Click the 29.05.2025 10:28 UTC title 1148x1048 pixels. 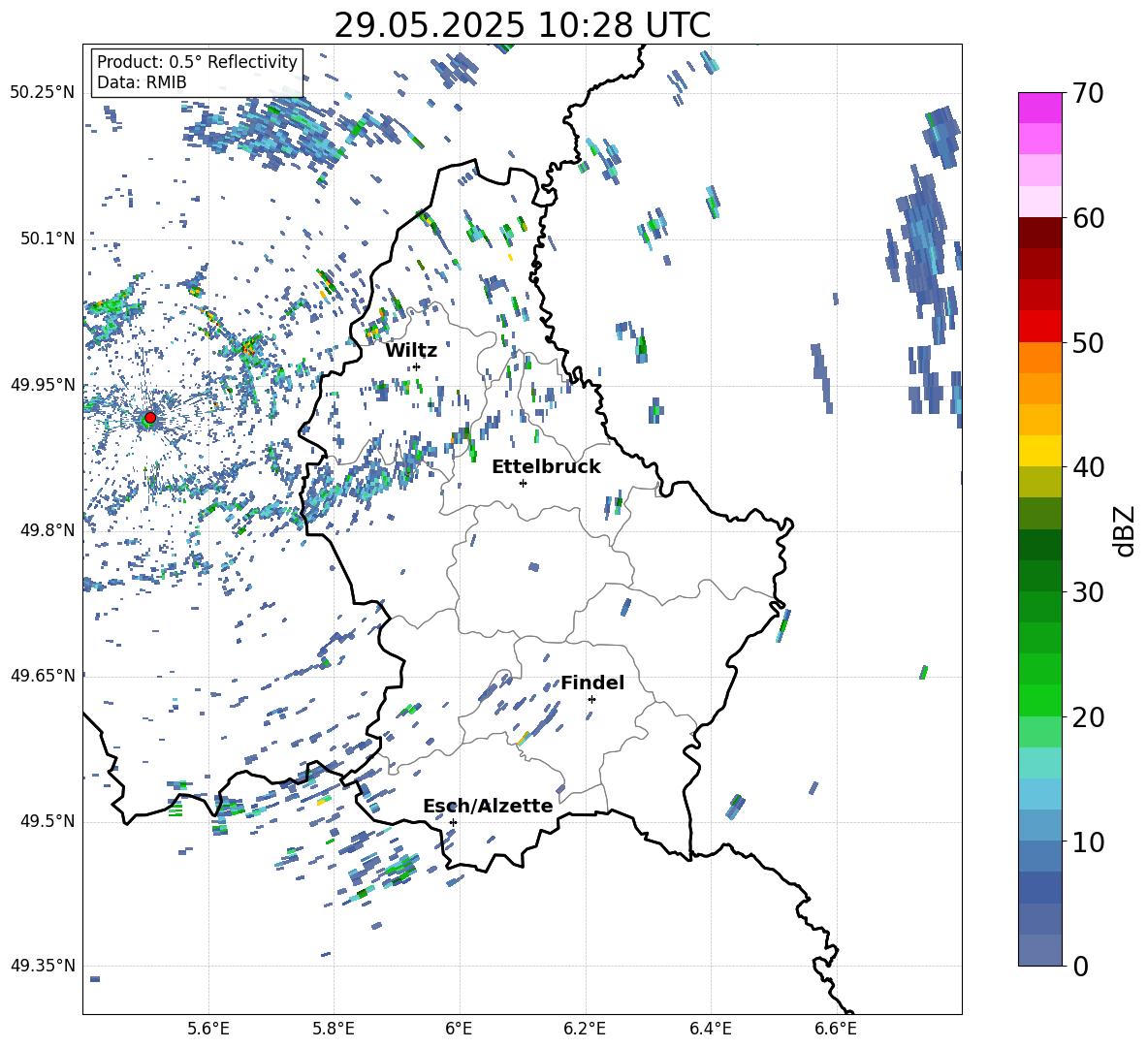(522, 25)
